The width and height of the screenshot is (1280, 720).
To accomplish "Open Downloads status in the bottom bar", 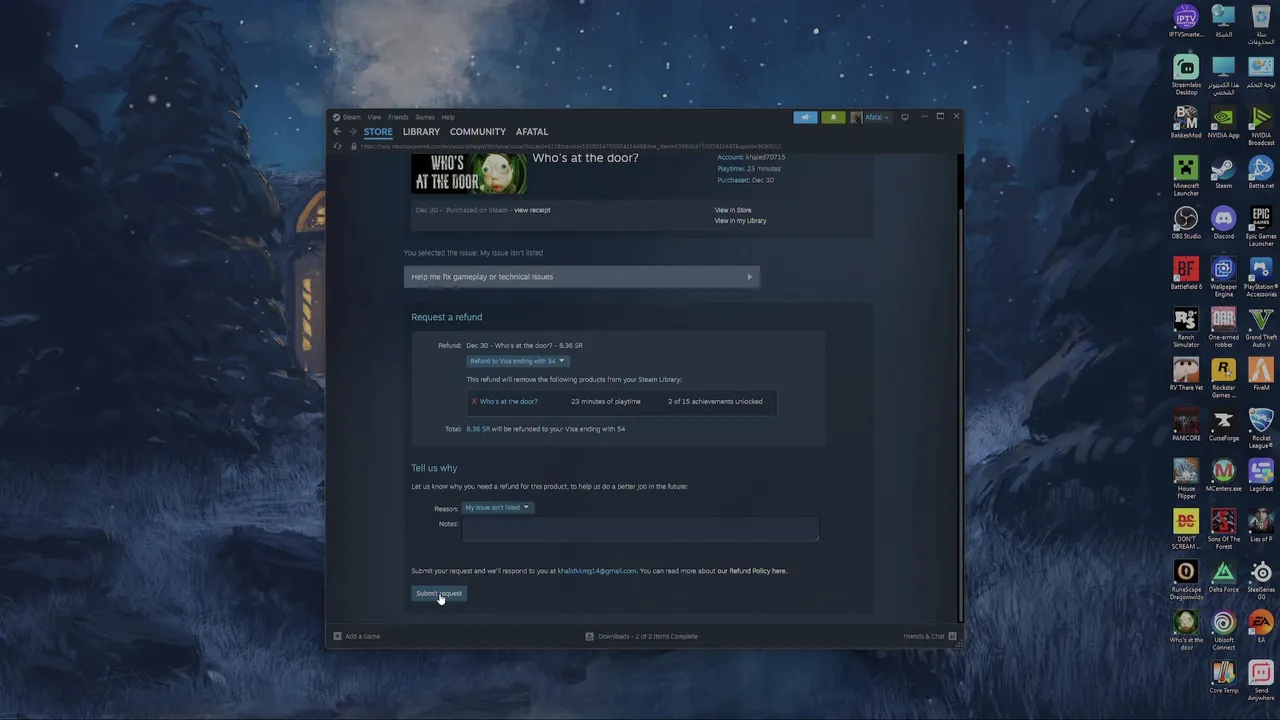I will 642,636.
